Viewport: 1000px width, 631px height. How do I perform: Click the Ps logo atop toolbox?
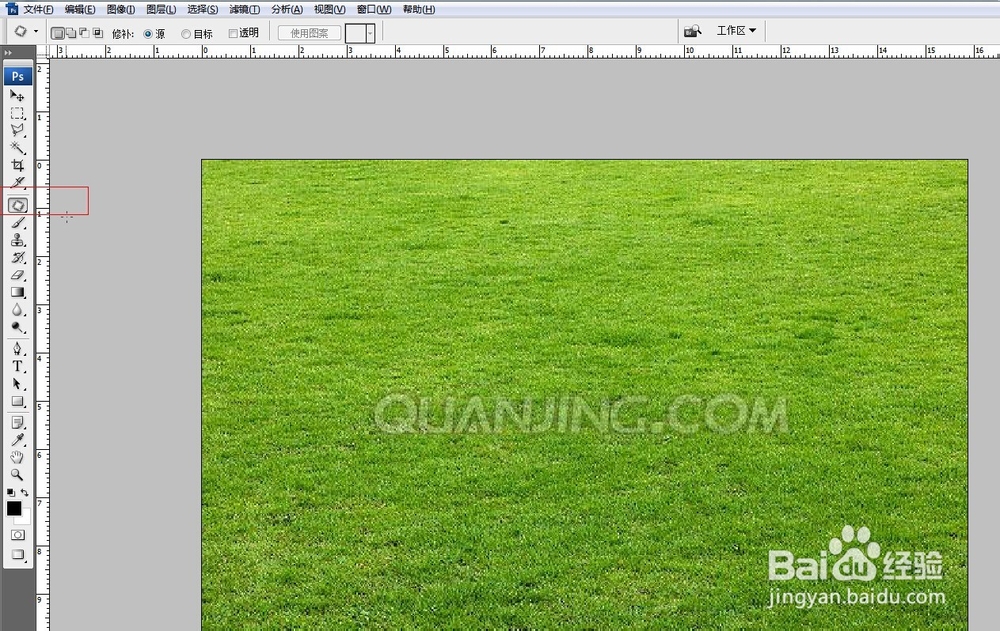click(17, 77)
